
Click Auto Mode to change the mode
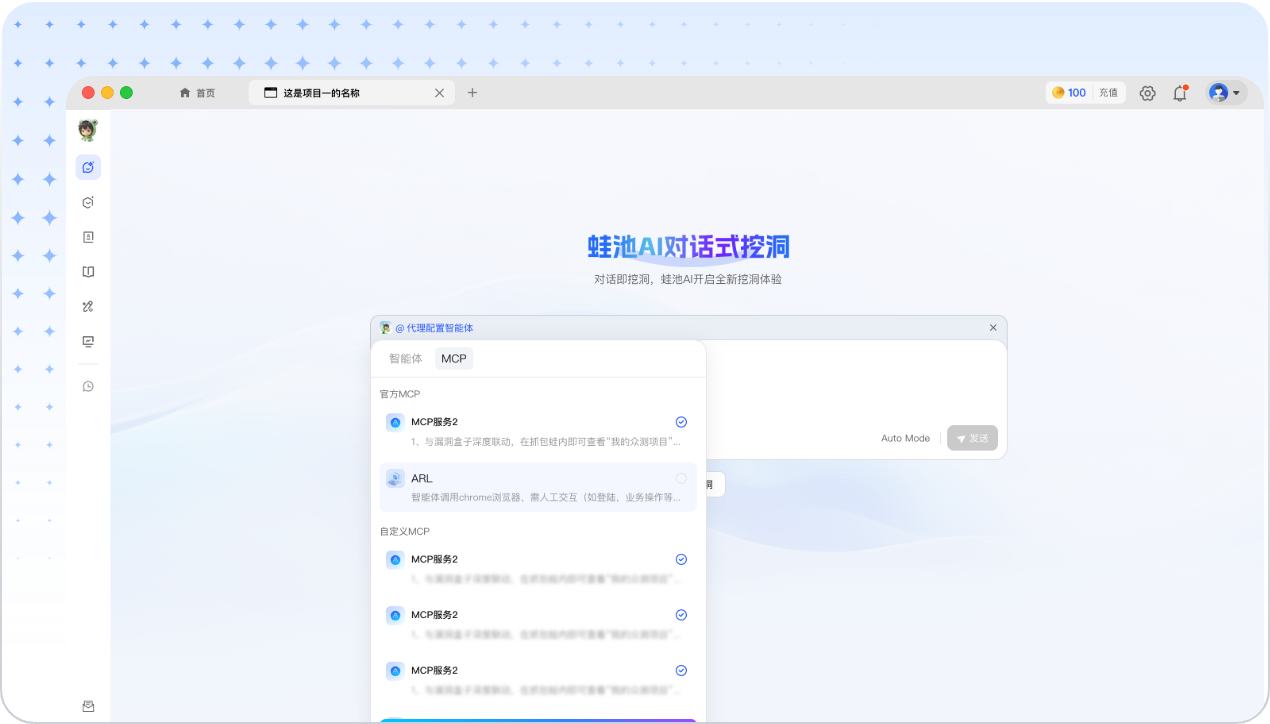[905, 438]
